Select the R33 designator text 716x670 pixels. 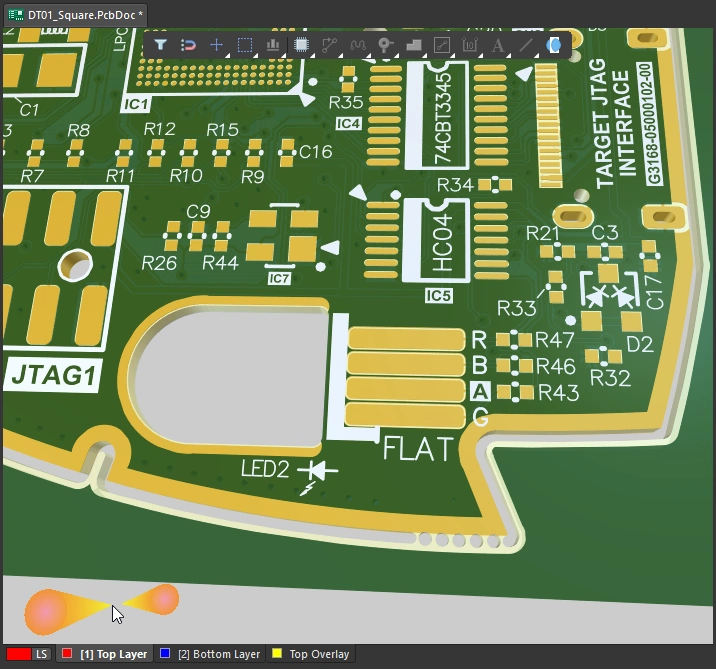click(516, 308)
